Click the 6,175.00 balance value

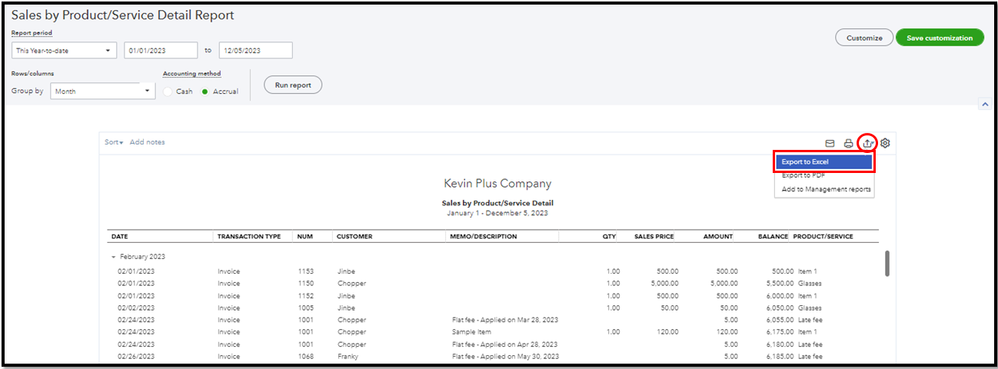coord(779,332)
